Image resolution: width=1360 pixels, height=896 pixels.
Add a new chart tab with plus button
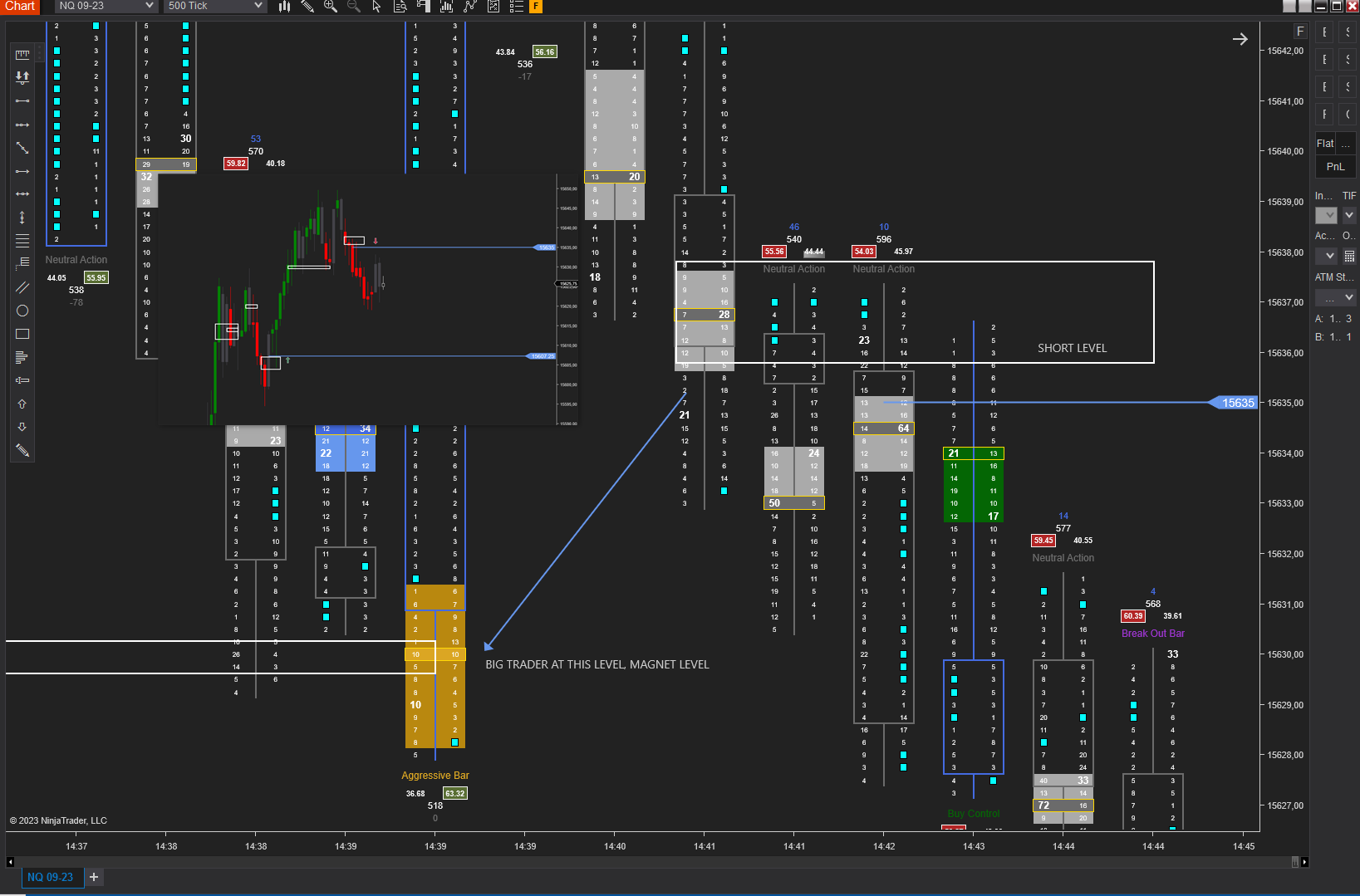coord(94,877)
